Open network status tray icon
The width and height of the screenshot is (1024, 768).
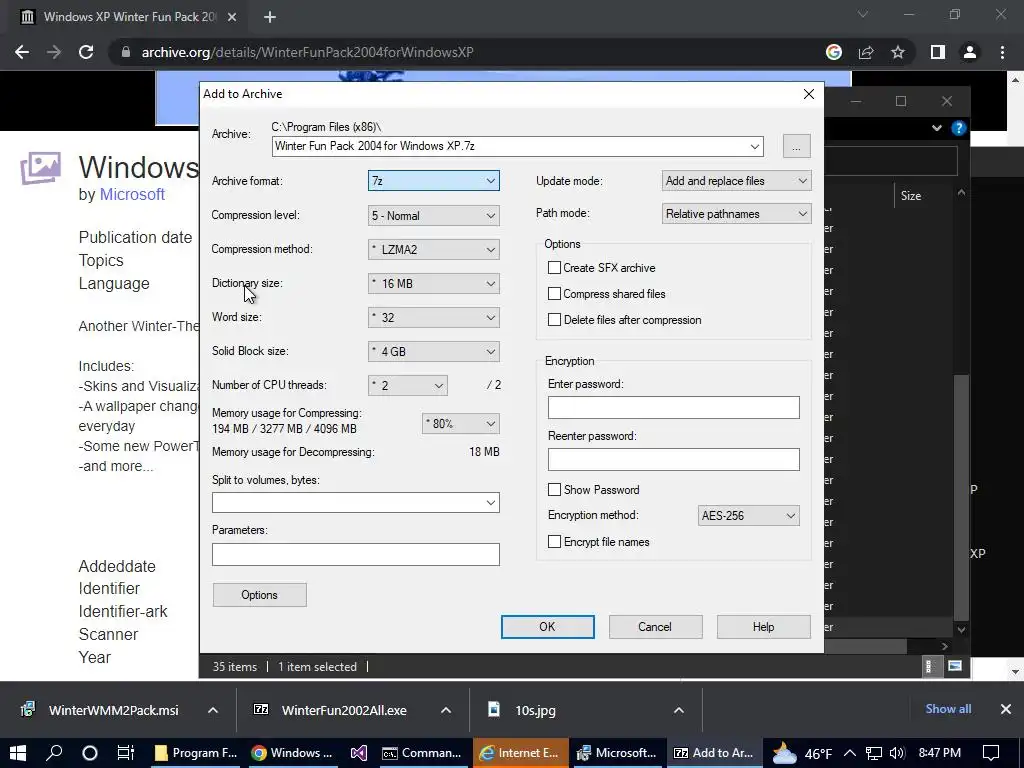tap(873, 753)
